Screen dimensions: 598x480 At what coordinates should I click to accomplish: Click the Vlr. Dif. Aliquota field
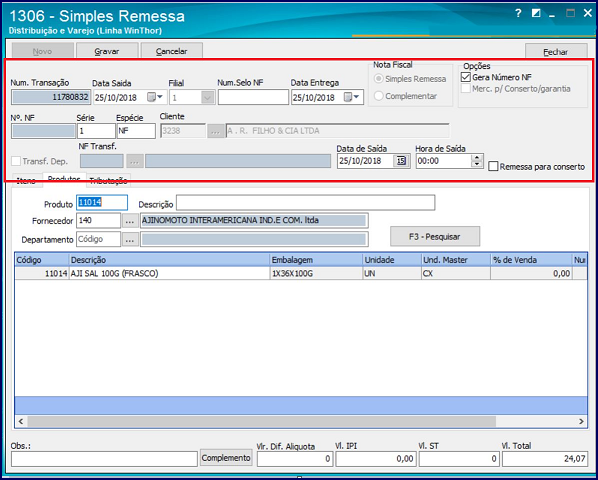(x=294, y=459)
